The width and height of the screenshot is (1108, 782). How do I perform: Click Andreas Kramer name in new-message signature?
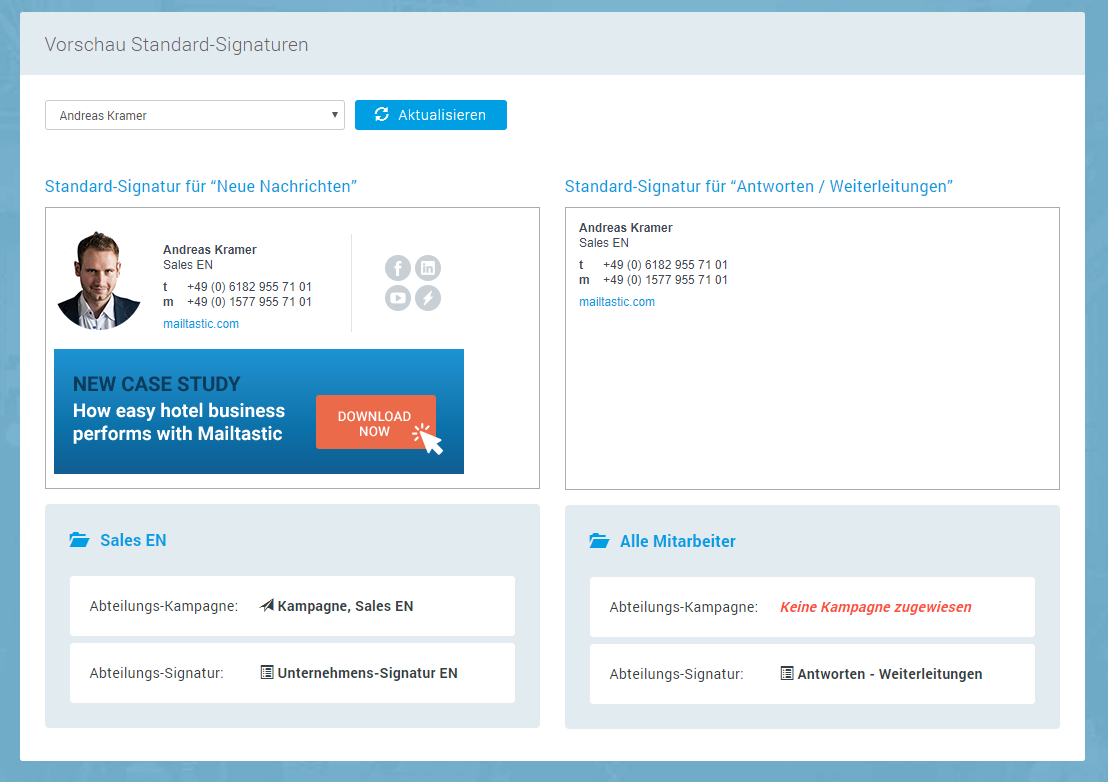pyautogui.click(x=209, y=249)
